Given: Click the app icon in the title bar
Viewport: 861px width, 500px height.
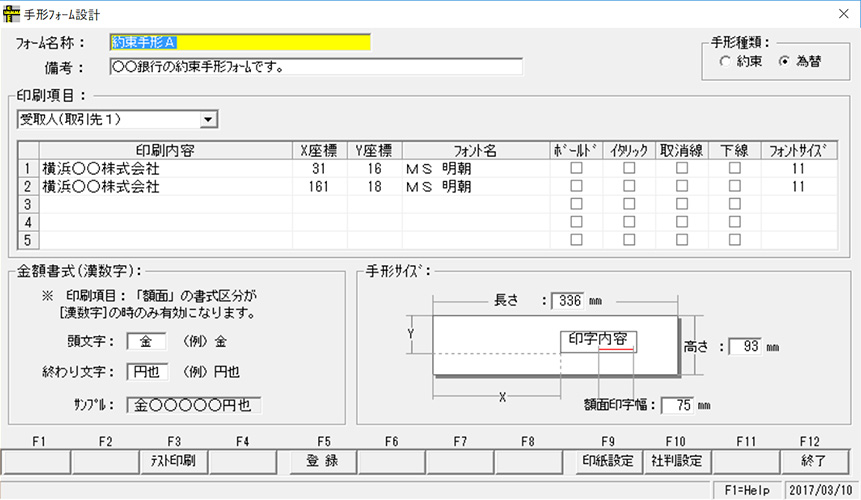Looking at the screenshot, I should coord(12,14).
